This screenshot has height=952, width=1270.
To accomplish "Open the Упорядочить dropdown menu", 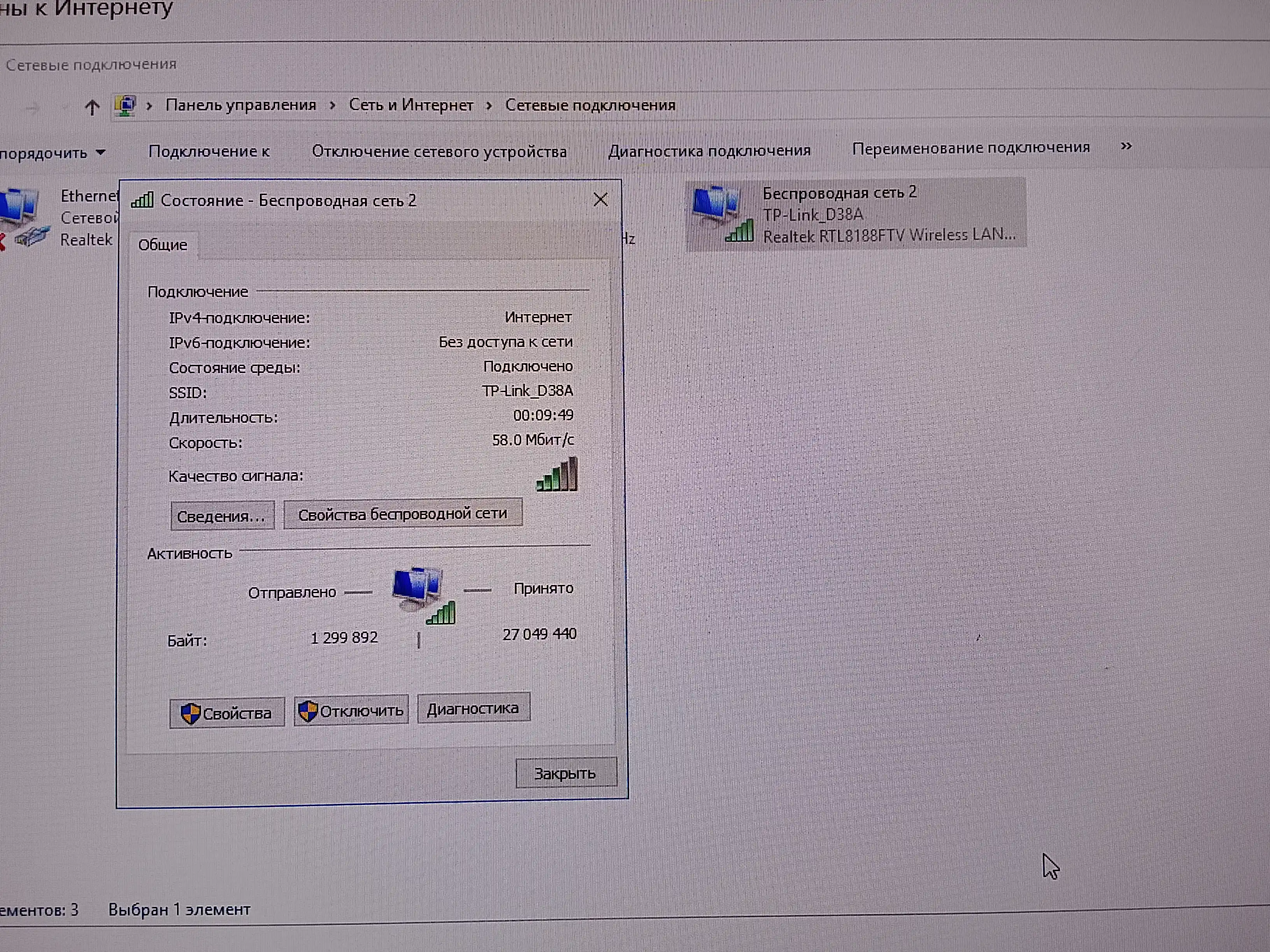I will 53,153.
